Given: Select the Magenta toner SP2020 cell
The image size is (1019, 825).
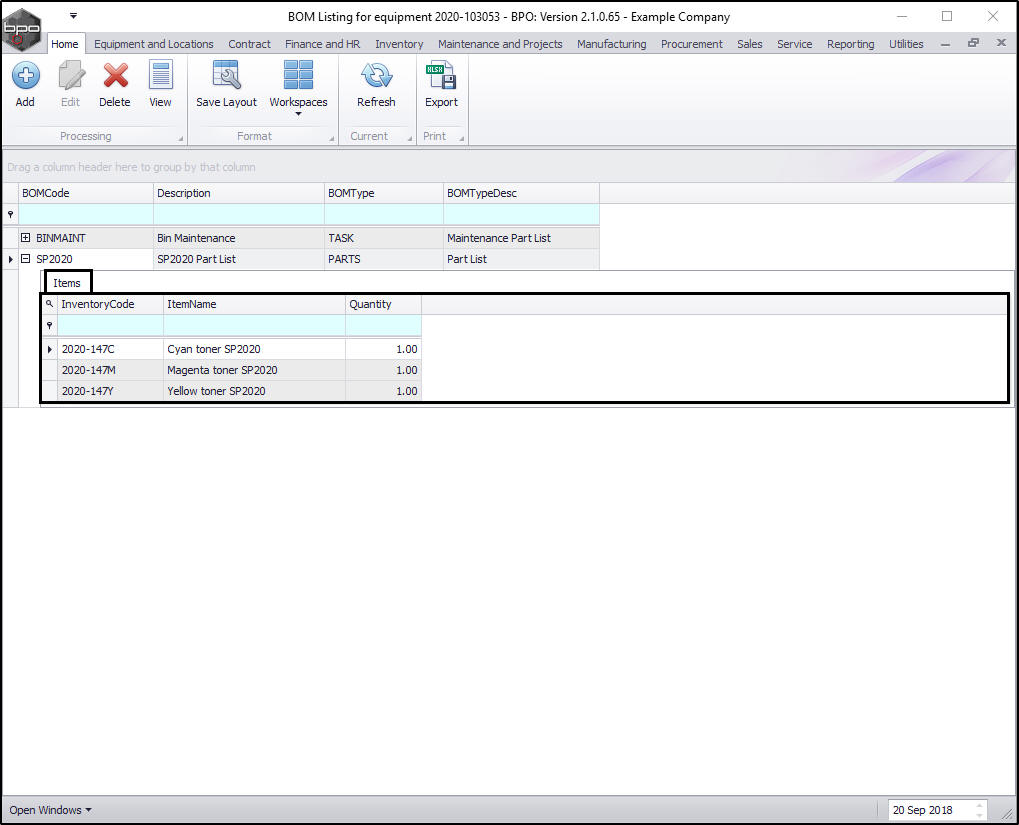Looking at the screenshot, I should point(254,370).
